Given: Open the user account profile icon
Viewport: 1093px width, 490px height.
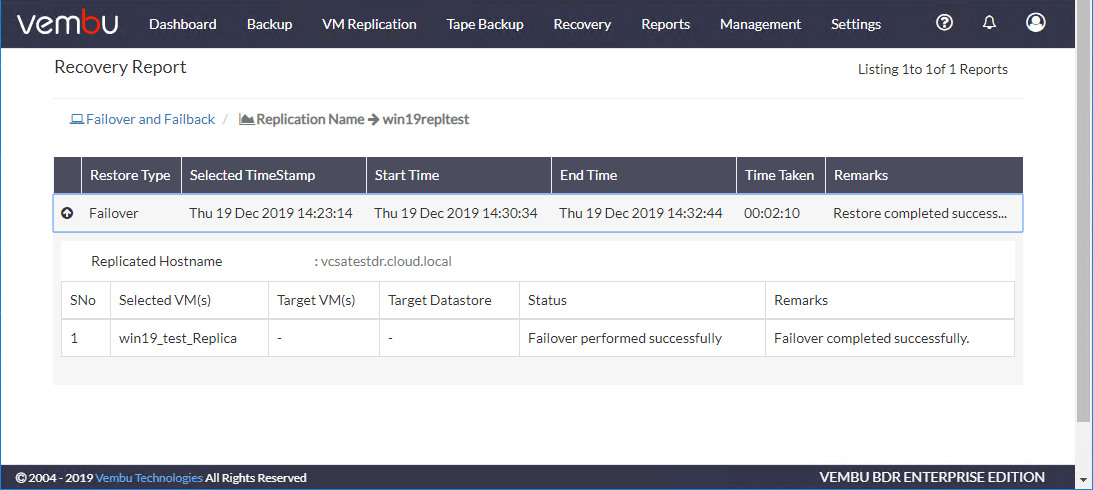Looking at the screenshot, I should 1036,22.
